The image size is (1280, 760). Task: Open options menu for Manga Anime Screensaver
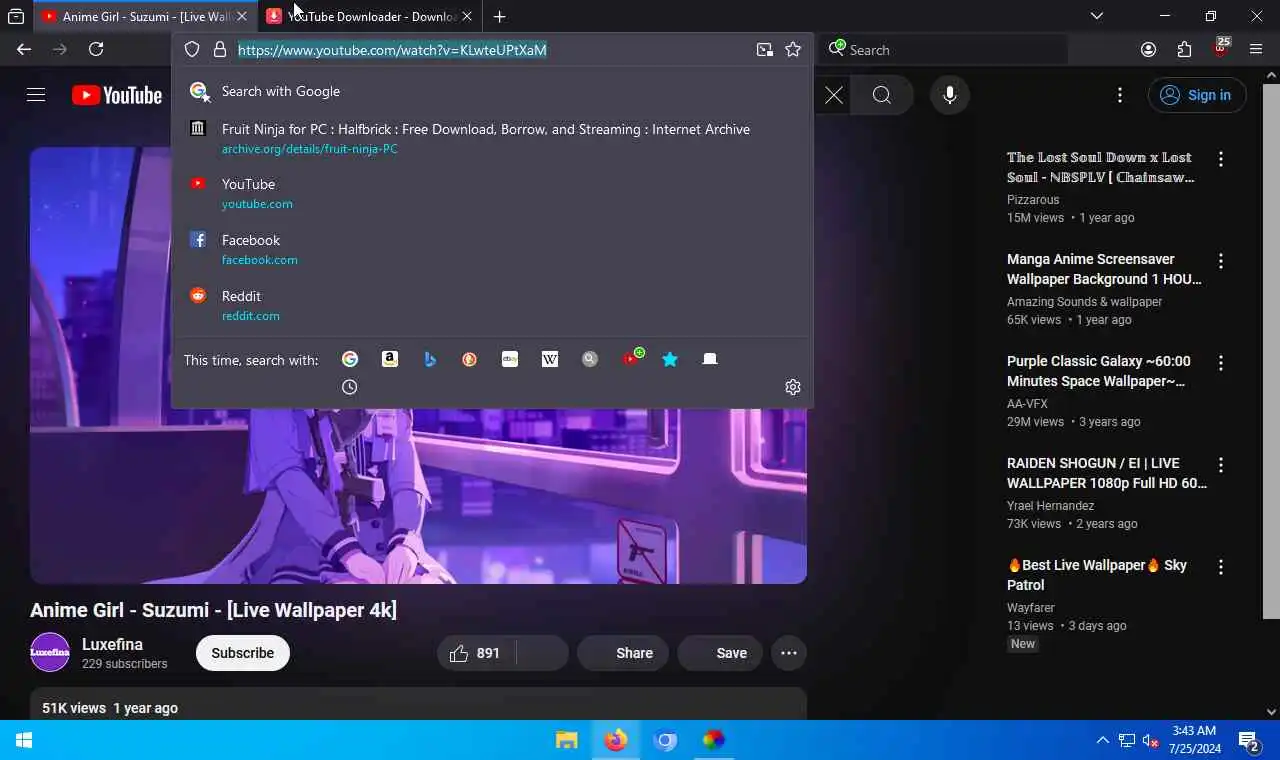tap(1221, 261)
